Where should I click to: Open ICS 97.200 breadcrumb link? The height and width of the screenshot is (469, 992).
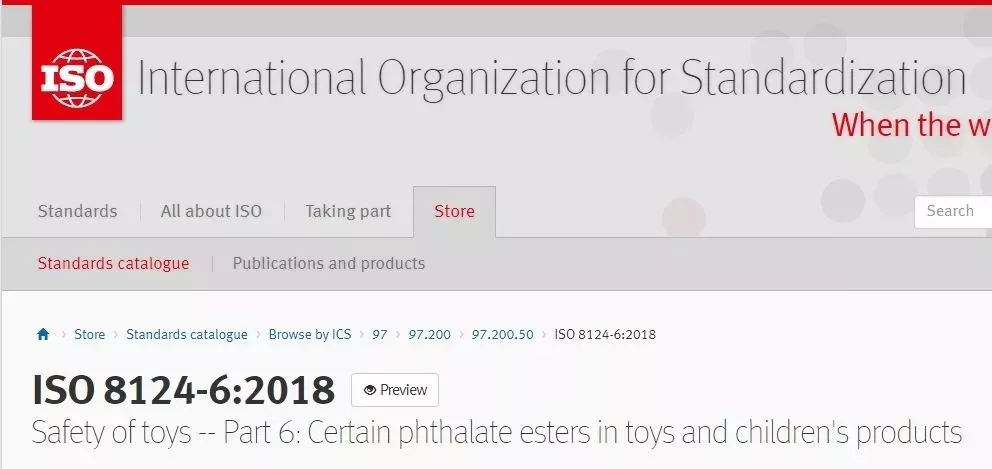tap(430, 334)
